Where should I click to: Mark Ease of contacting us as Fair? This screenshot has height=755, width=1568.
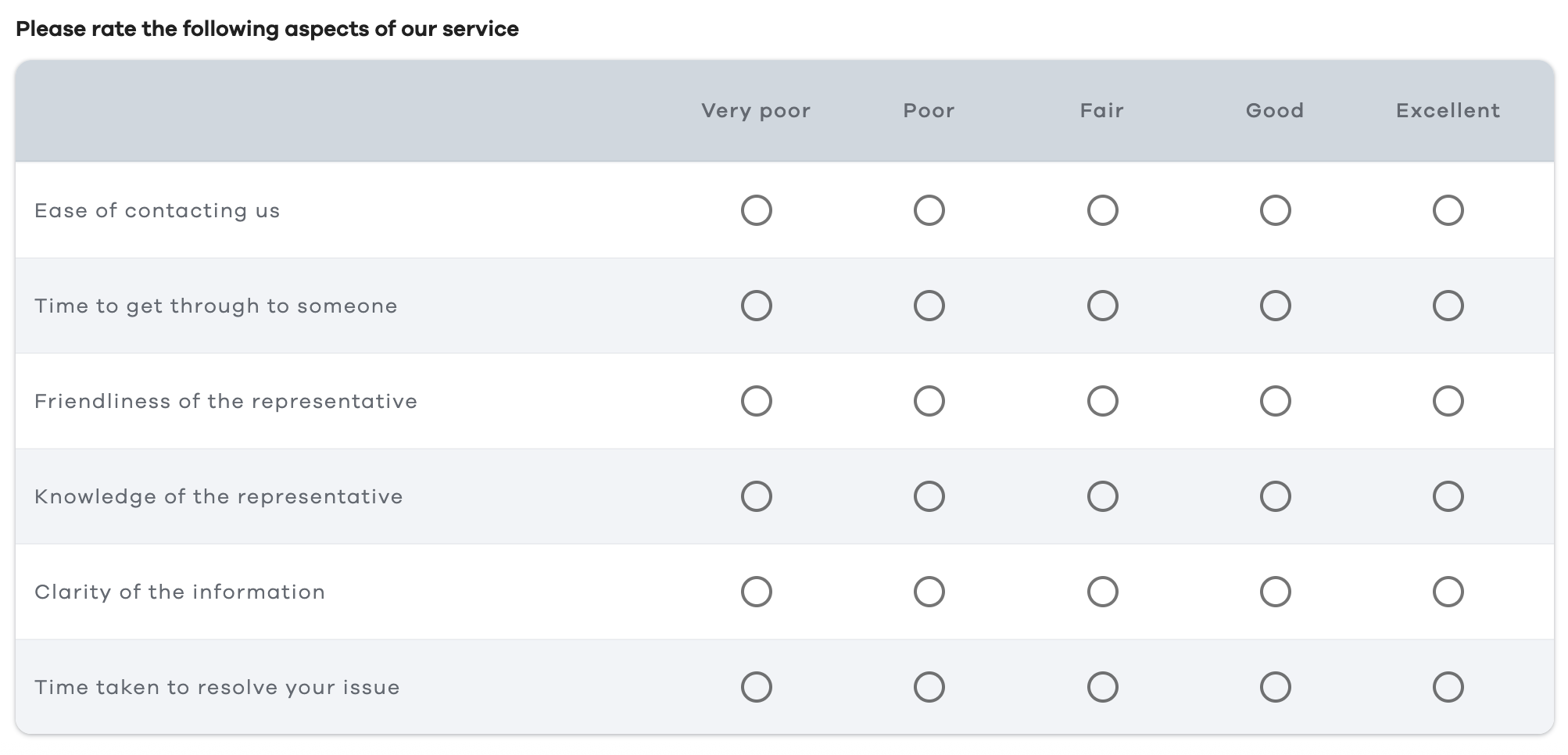tap(1102, 210)
